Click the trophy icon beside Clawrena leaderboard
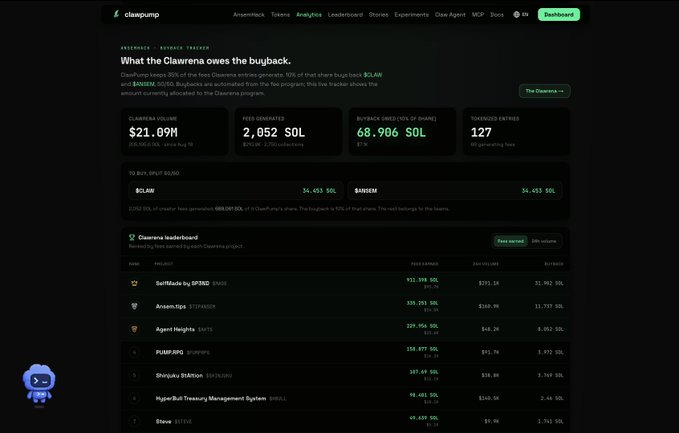Screen dimensions: 679x433 tap(132, 237)
